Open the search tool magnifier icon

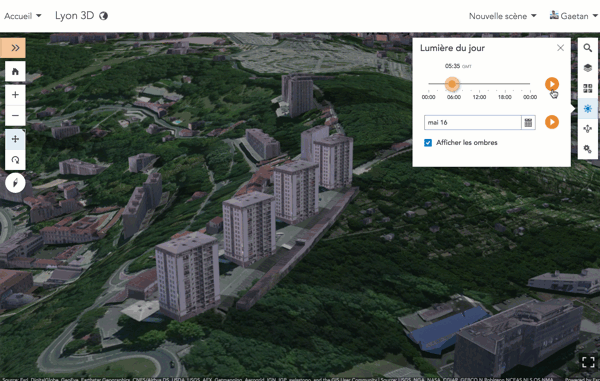pos(587,48)
